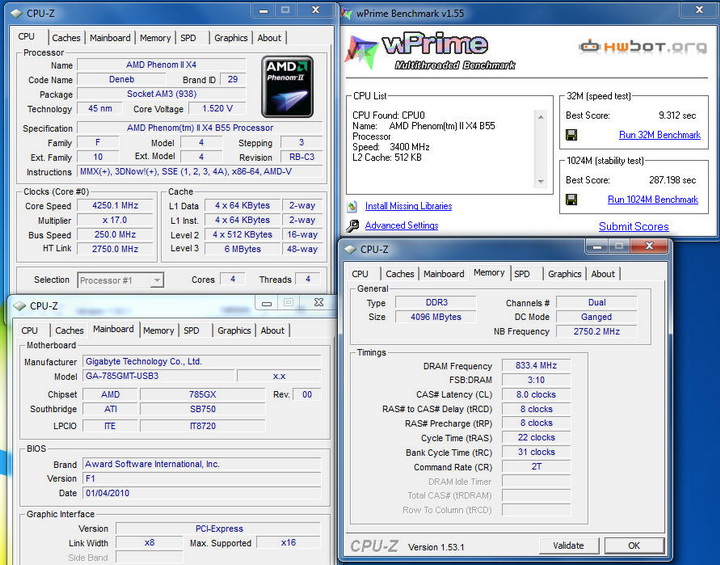Open the Caches tab in the CPU window
Image resolution: width=720 pixels, height=565 pixels.
point(66,38)
